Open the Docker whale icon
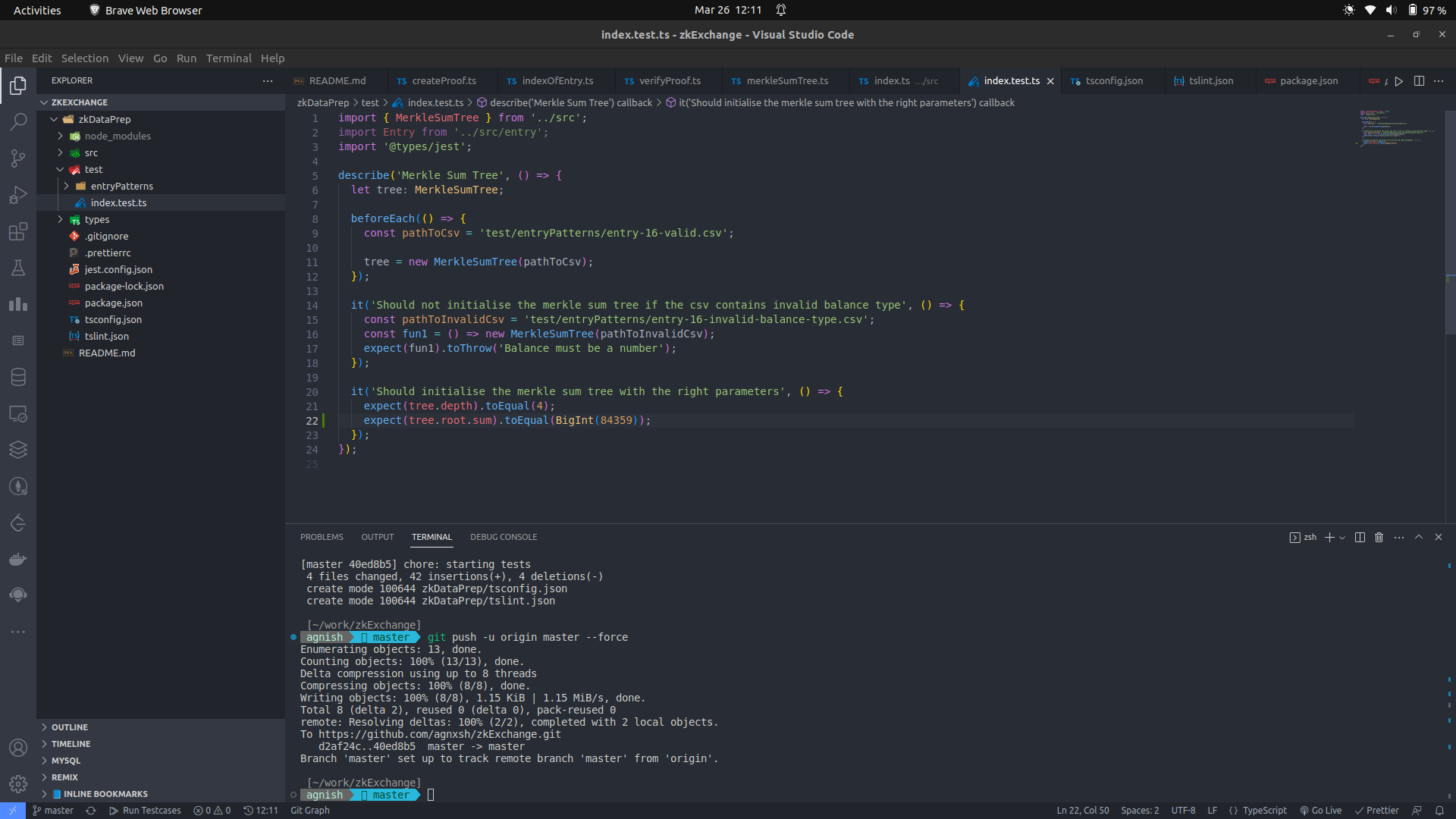Screen dimensions: 1456x819 pyautogui.click(x=18, y=559)
